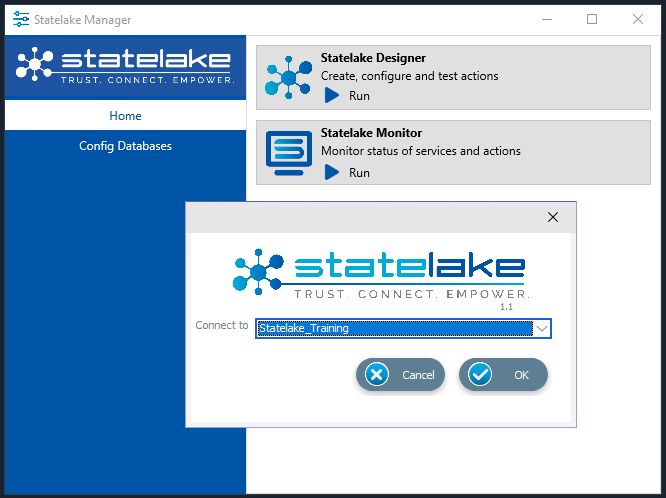Open the Home sidebar item
This screenshot has height=498, width=666.
tap(125, 116)
